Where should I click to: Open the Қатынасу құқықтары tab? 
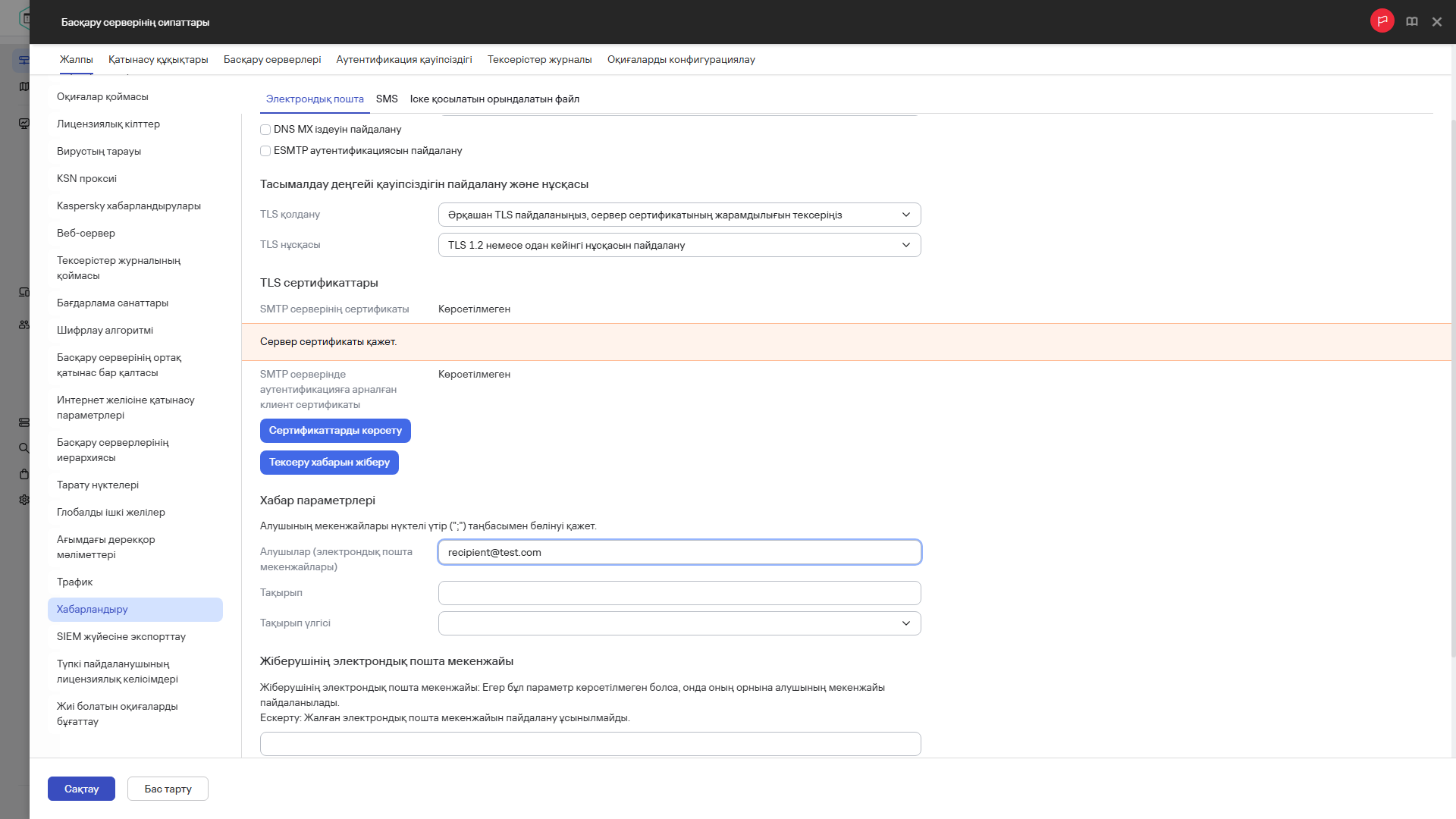tap(158, 60)
